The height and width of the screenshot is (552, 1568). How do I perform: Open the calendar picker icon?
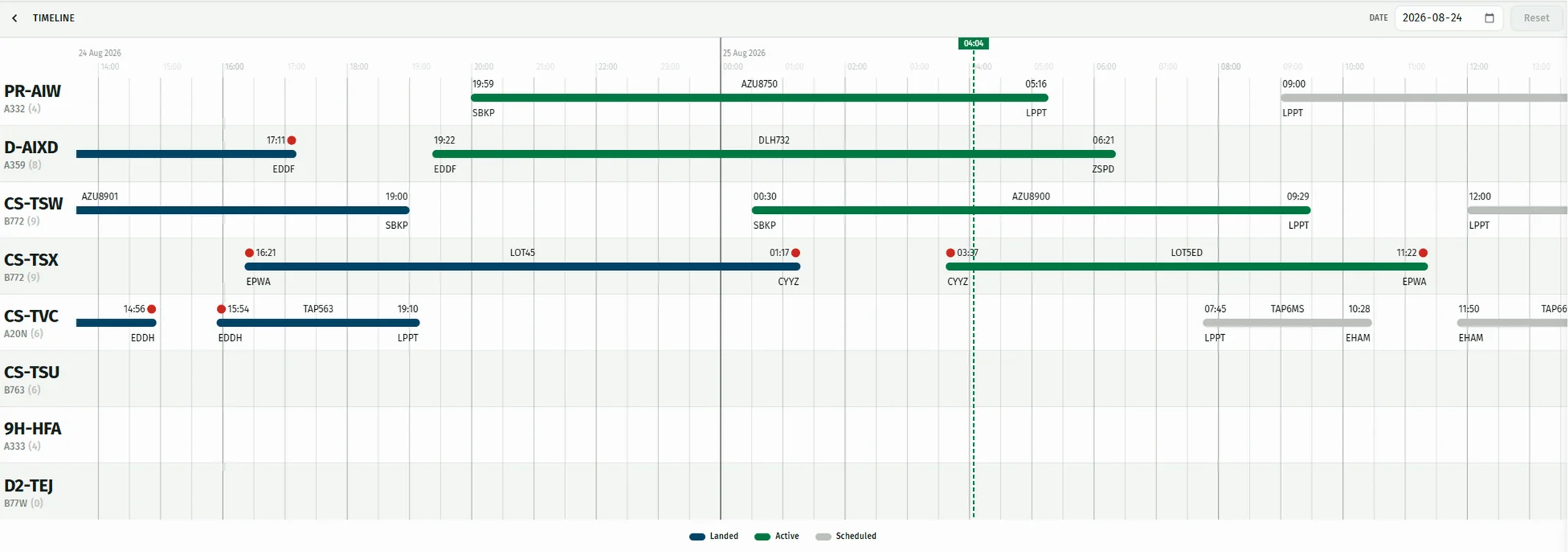(1489, 18)
